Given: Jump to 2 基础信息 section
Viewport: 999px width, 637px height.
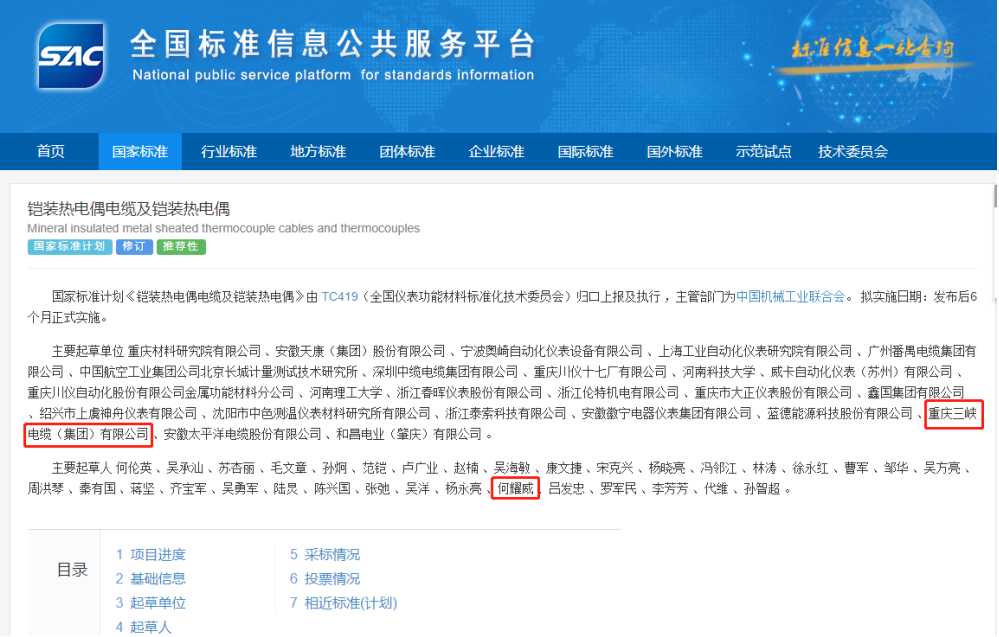Looking at the screenshot, I should tap(150, 579).
